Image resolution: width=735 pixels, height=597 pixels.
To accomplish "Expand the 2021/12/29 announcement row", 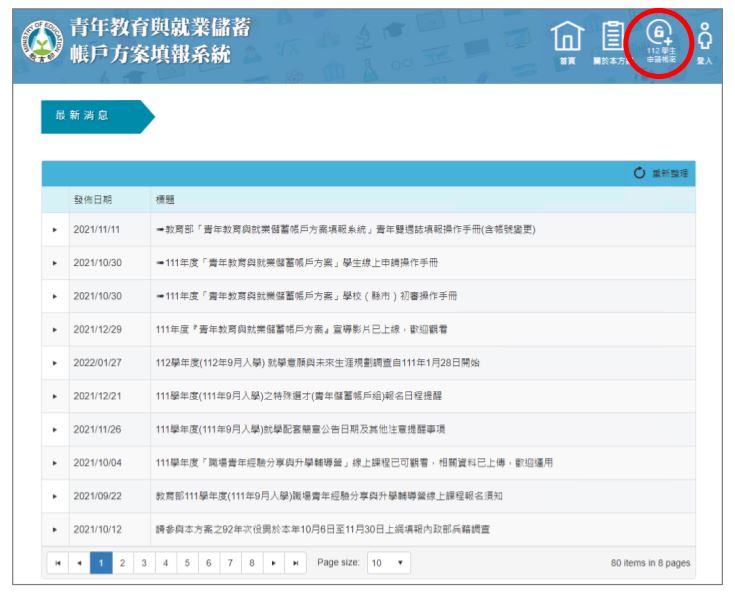I will coord(55,329).
